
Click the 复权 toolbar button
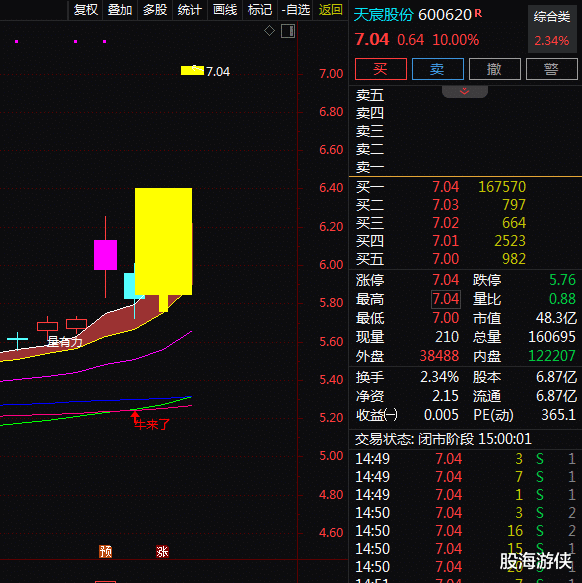(x=86, y=10)
